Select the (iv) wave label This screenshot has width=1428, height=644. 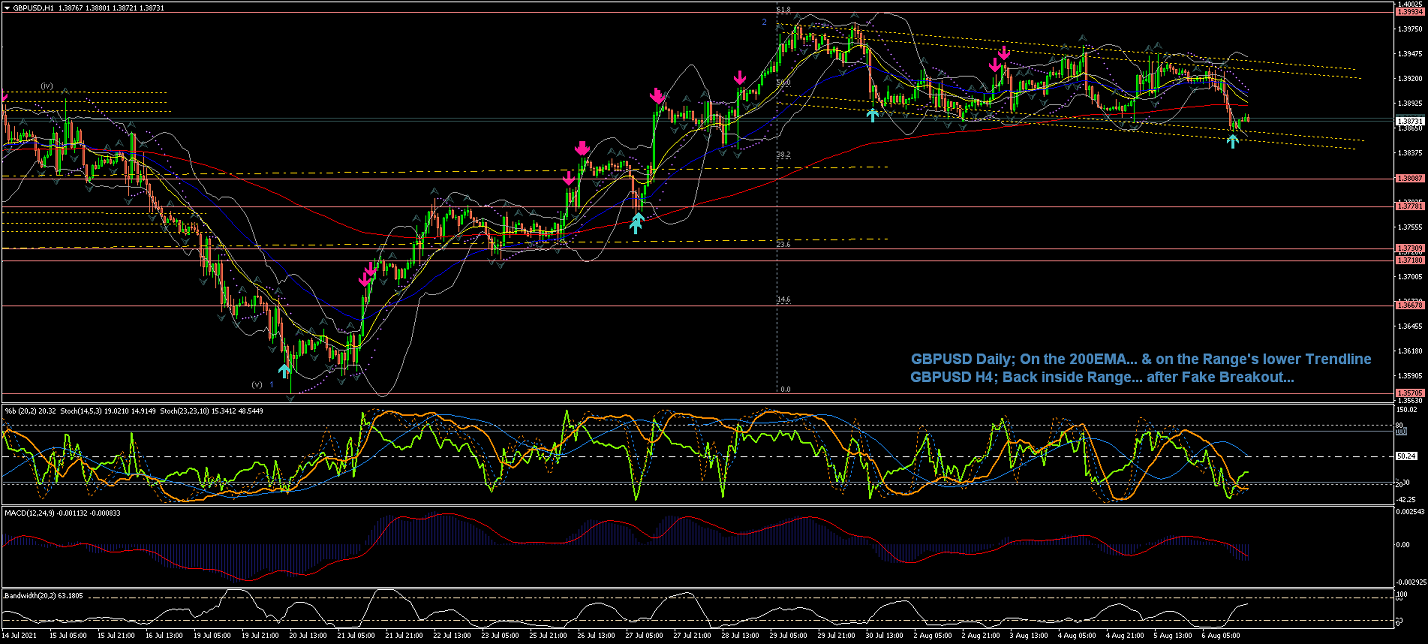tap(46, 86)
